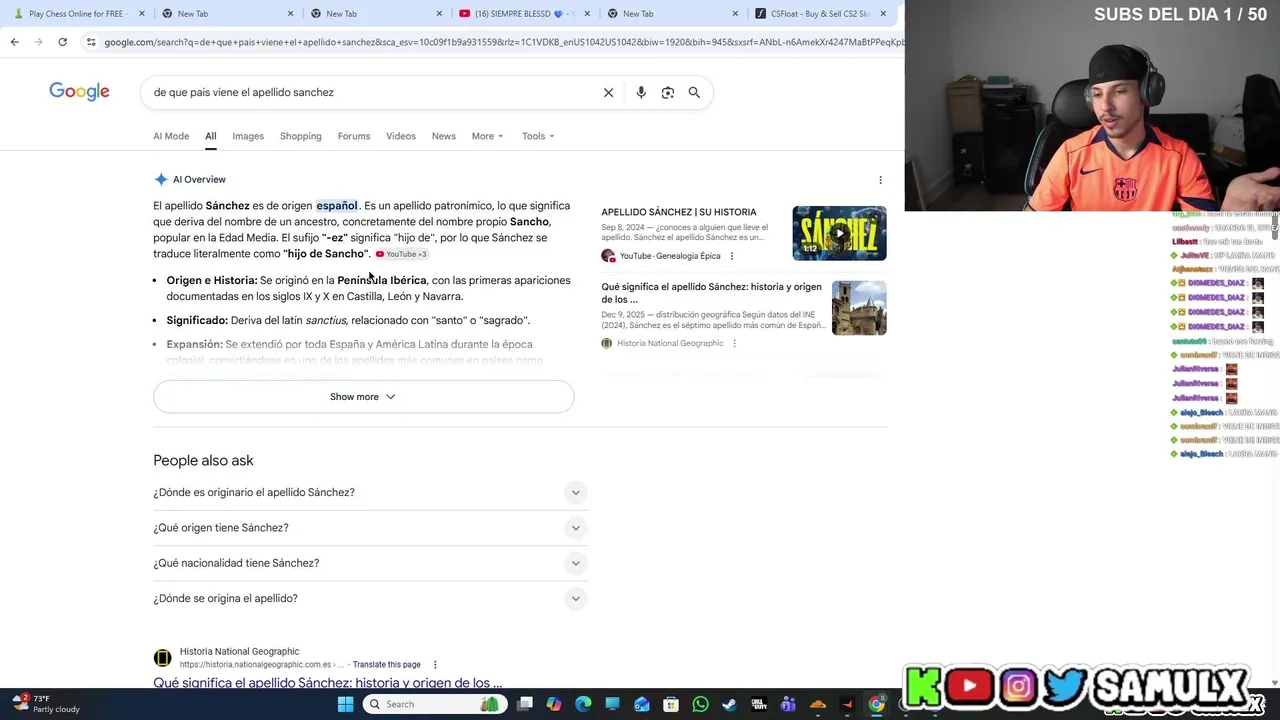The width and height of the screenshot is (1280, 720).
Task: Open the National Geographic result headline
Action: (x=328, y=683)
